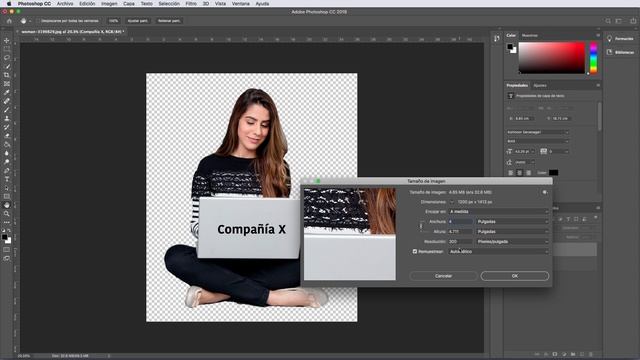
Task: Select the Blur tool
Action: 7,153
